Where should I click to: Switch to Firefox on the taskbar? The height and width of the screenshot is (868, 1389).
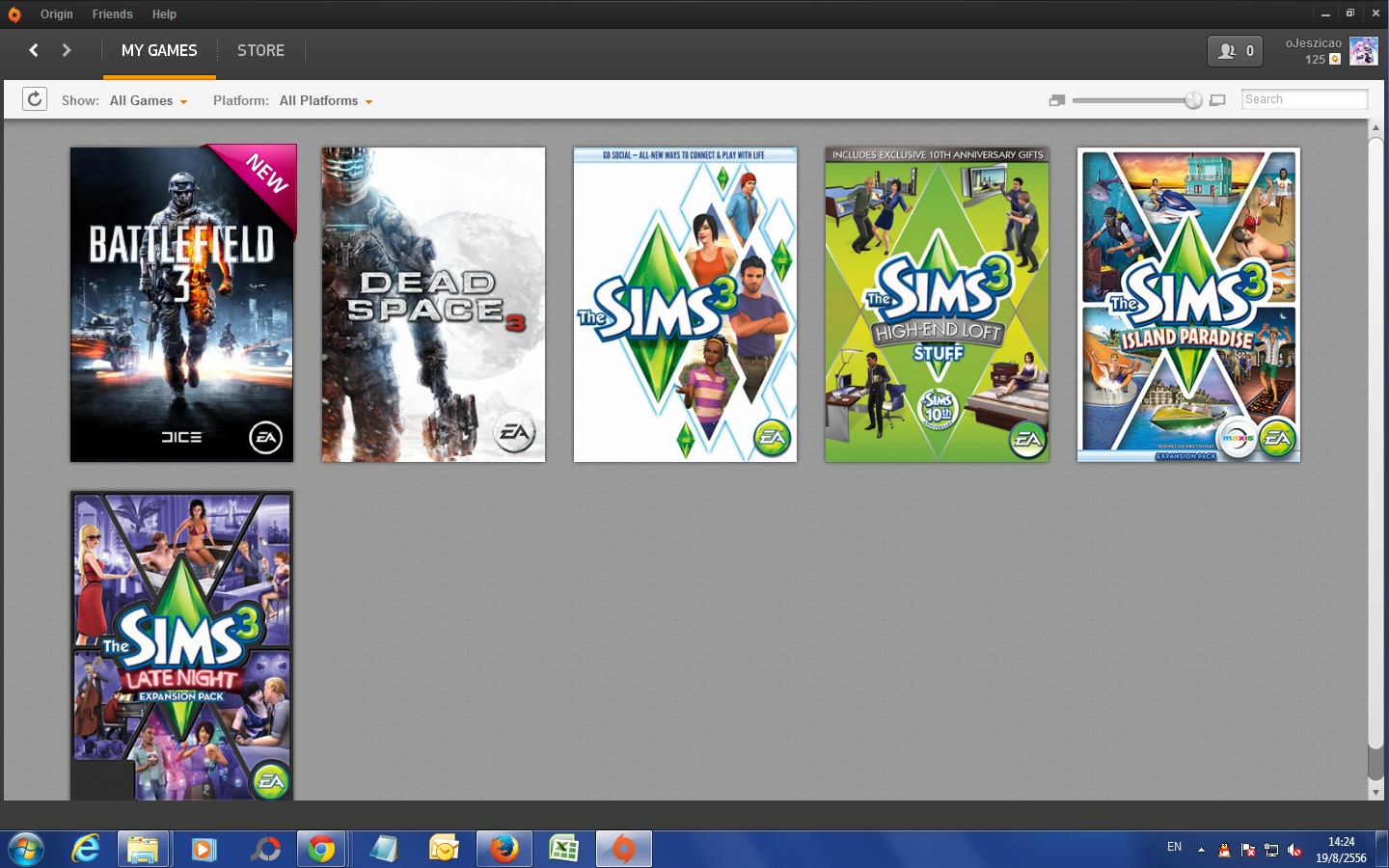504,850
